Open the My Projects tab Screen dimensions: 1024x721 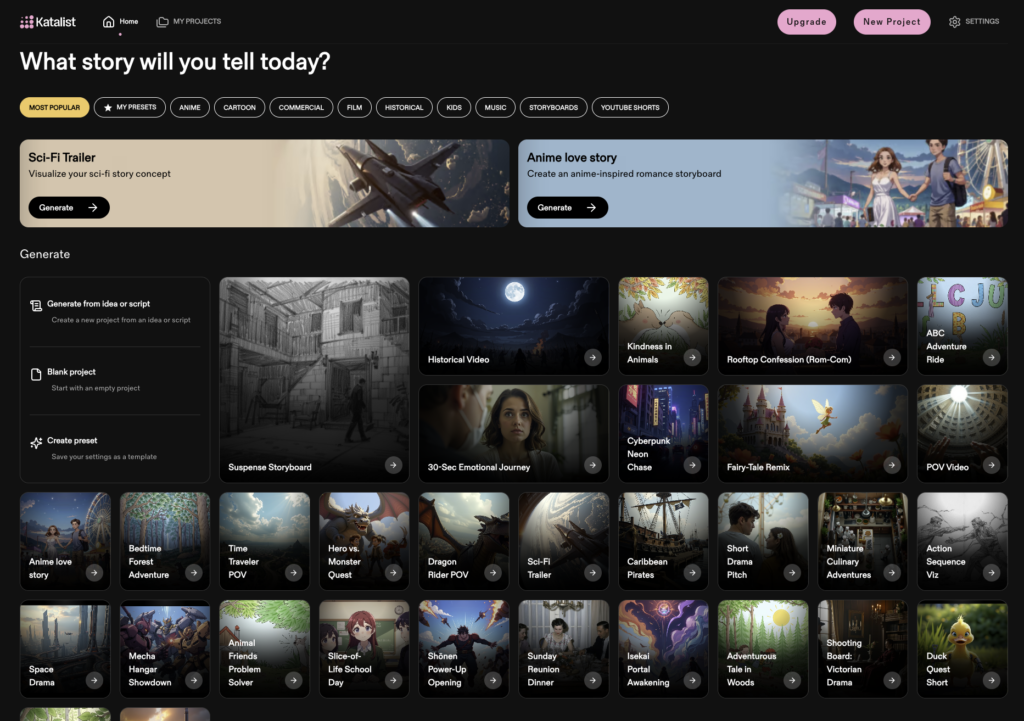click(189, 22)
